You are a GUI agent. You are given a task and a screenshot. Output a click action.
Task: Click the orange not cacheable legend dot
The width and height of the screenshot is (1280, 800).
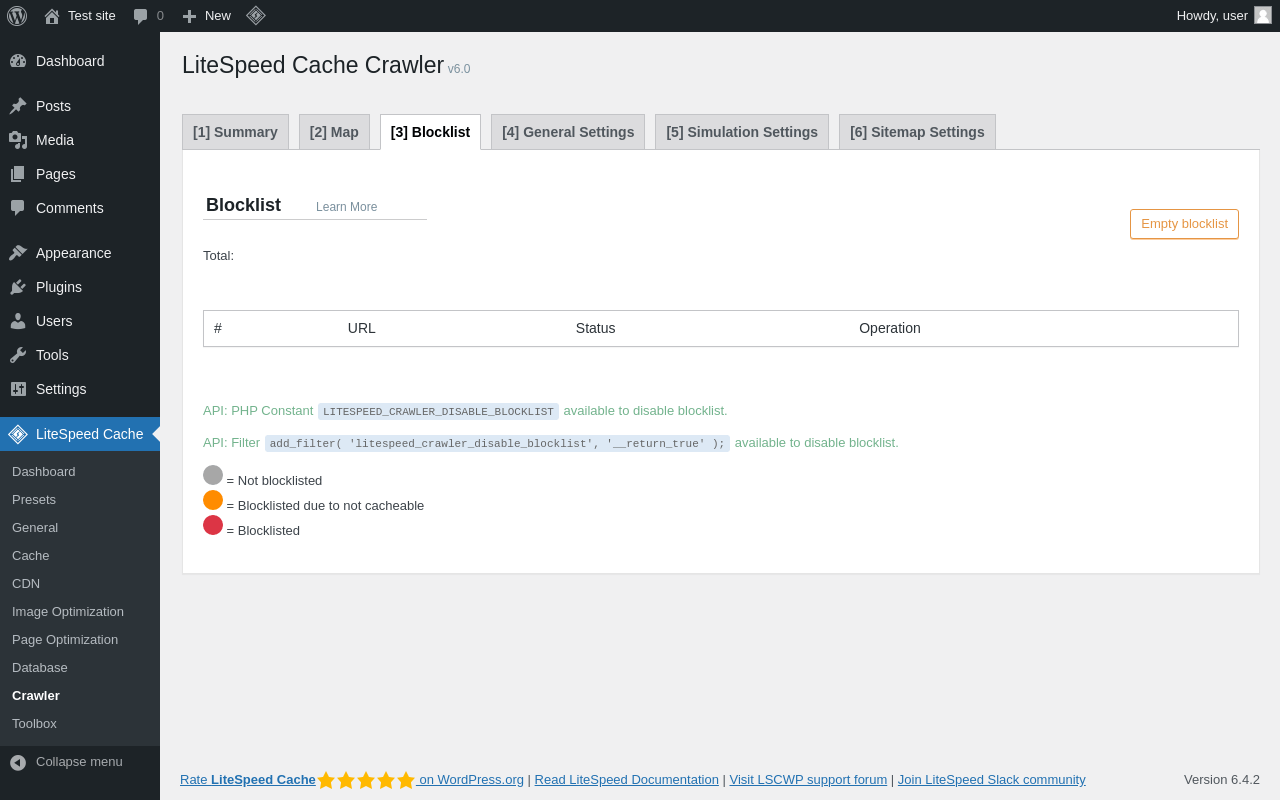coord(213,500)
